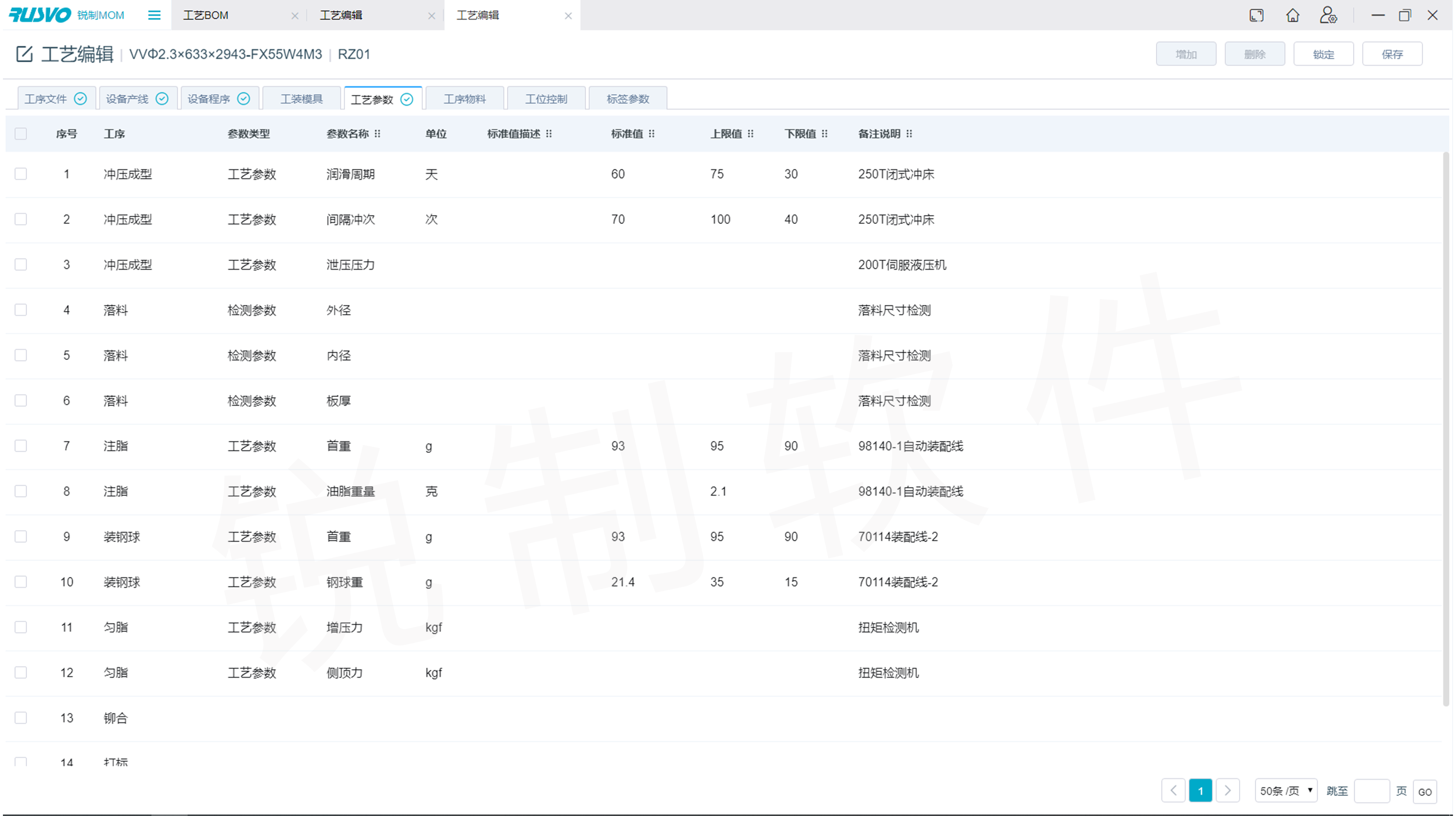Tick the checkbox for row 7 首重
Viewport: 1456px width, 816px height.
21,446
